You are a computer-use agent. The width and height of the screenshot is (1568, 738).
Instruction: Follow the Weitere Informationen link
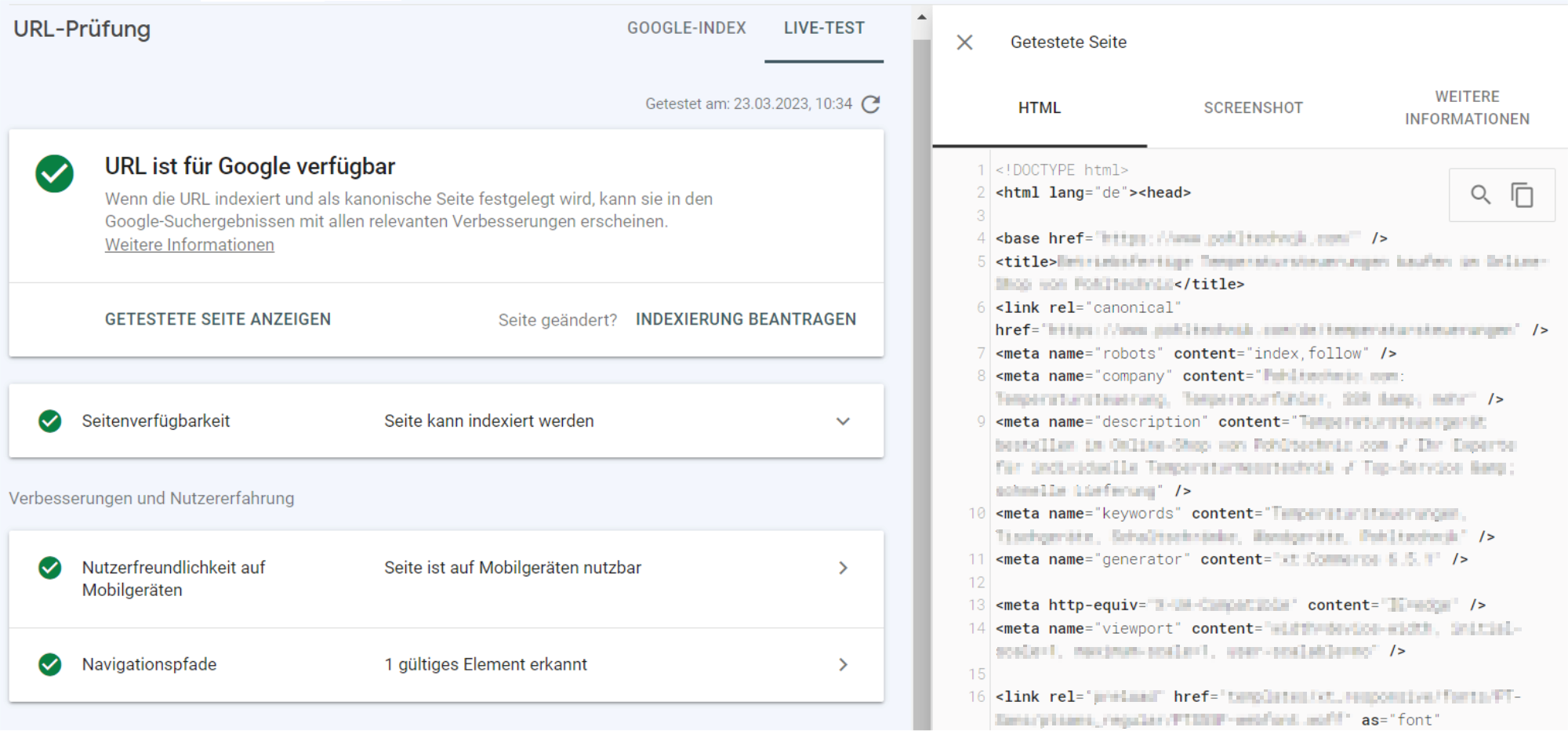190,245
